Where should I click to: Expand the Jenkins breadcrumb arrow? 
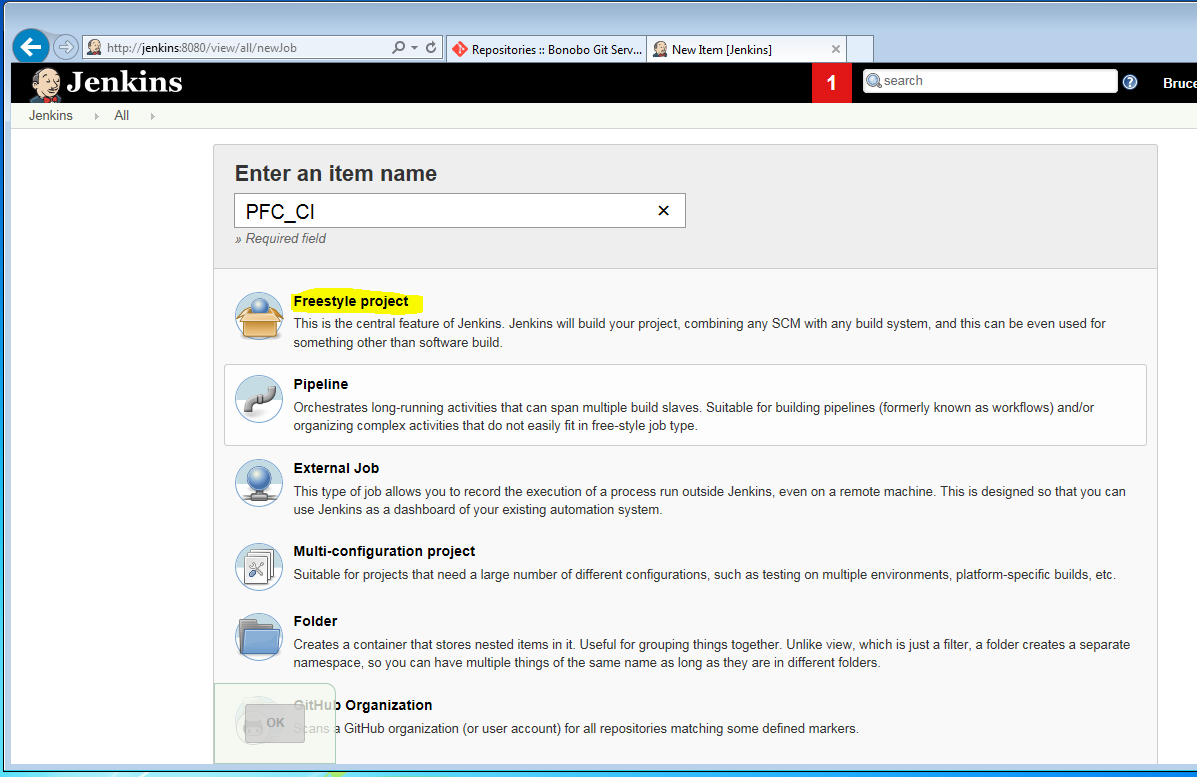[96, 116]
